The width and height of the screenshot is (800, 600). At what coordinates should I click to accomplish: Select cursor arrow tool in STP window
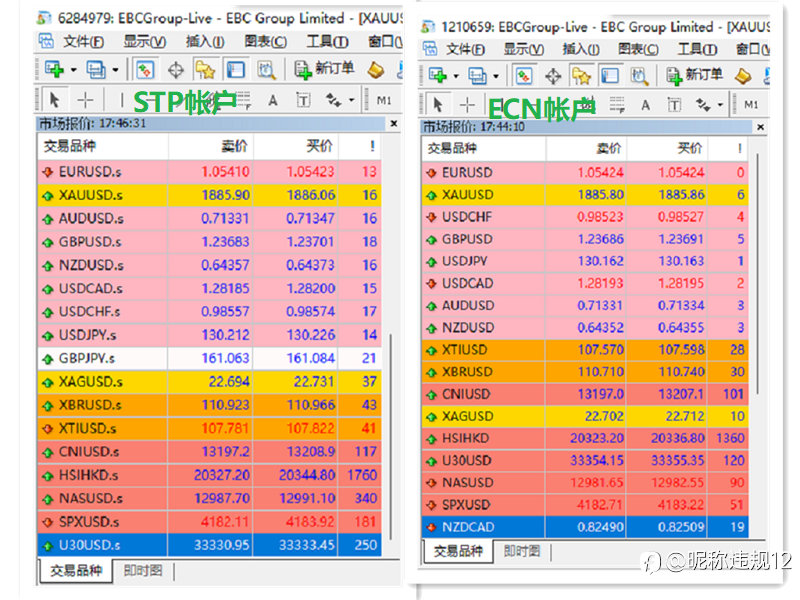(x=55, y=100)
